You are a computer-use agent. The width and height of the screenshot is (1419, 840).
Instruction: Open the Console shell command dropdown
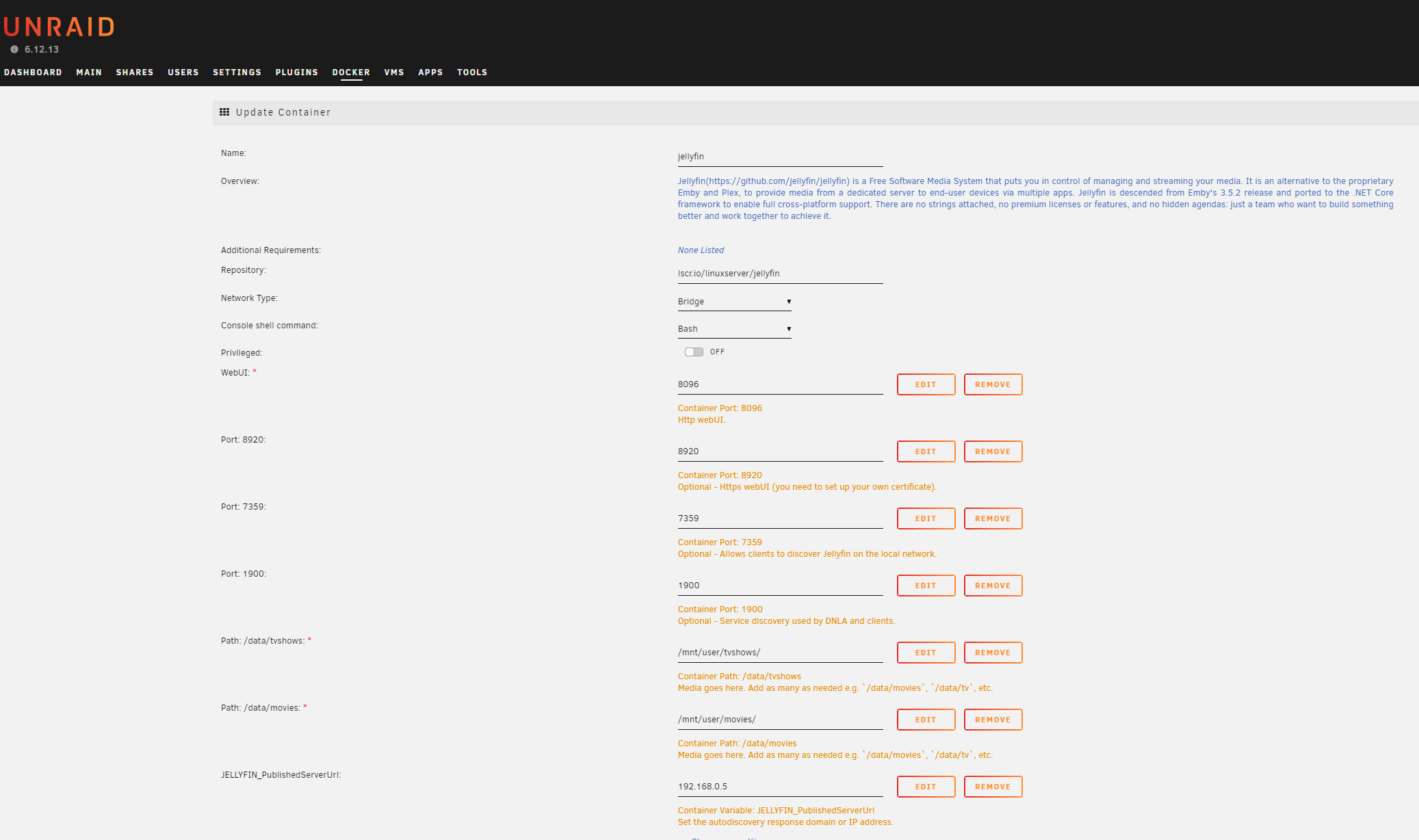point(734,329)
